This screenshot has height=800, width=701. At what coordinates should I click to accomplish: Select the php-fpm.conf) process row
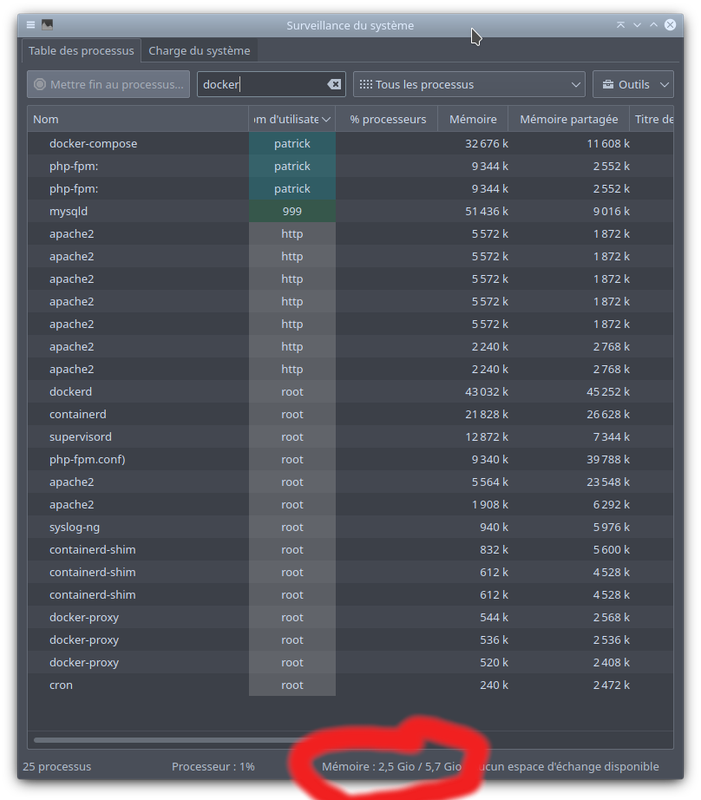pos(350,459)
